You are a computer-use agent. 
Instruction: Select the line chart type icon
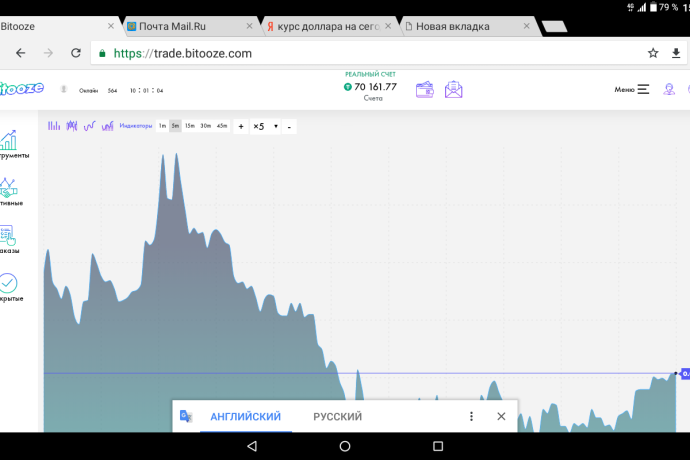tap(89, 126)
